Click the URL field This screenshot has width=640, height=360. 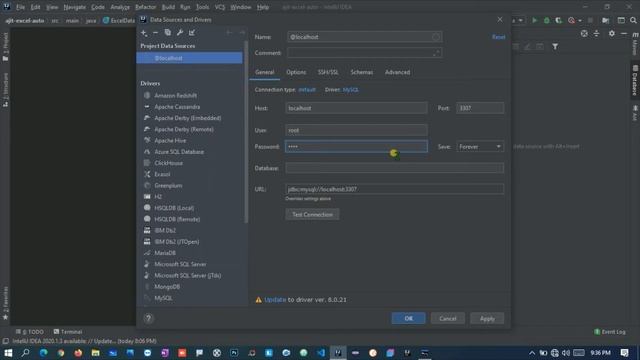tap(394, 189)
